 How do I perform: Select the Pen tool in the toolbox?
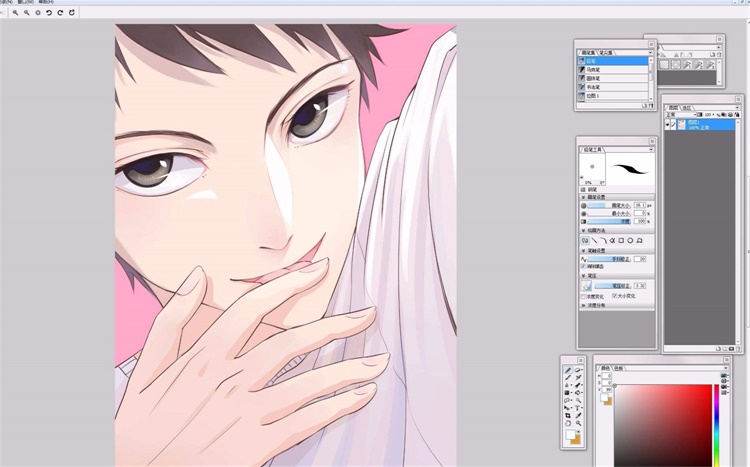pyautogui.click(x=568, y=371)
